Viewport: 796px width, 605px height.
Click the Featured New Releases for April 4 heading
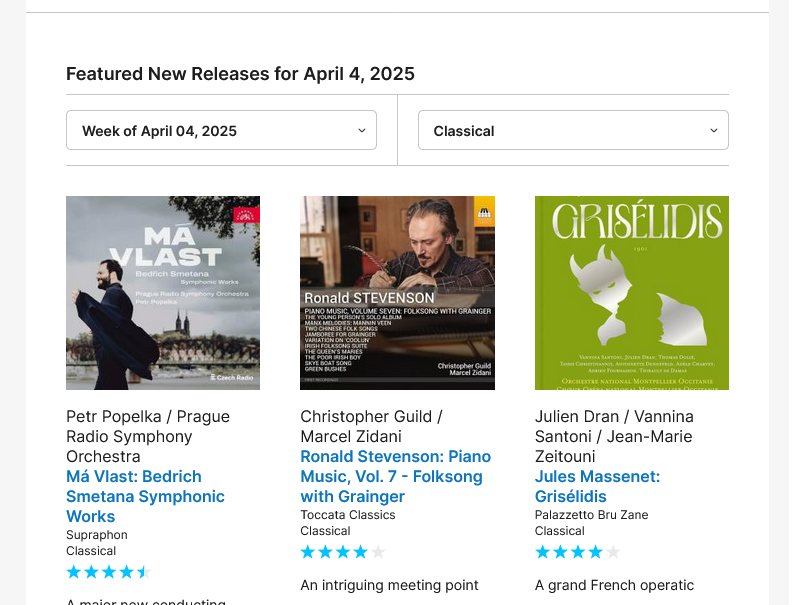click(240, 74)
